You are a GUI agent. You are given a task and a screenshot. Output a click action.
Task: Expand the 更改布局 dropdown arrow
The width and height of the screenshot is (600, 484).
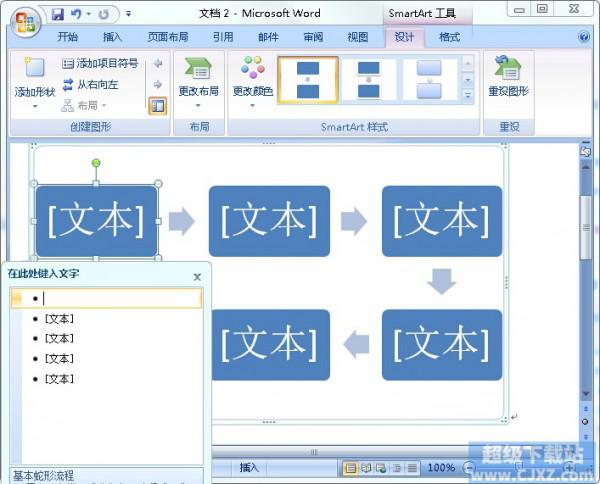(x=198, y=106)
